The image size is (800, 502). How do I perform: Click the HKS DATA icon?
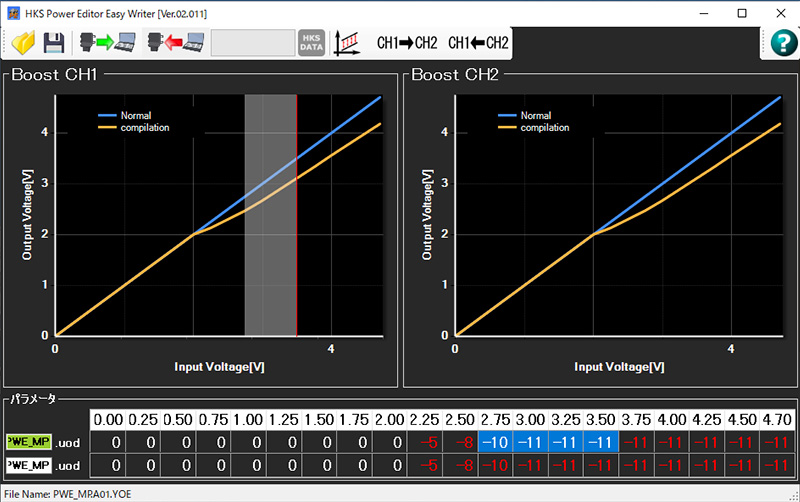tap(311, 43)
